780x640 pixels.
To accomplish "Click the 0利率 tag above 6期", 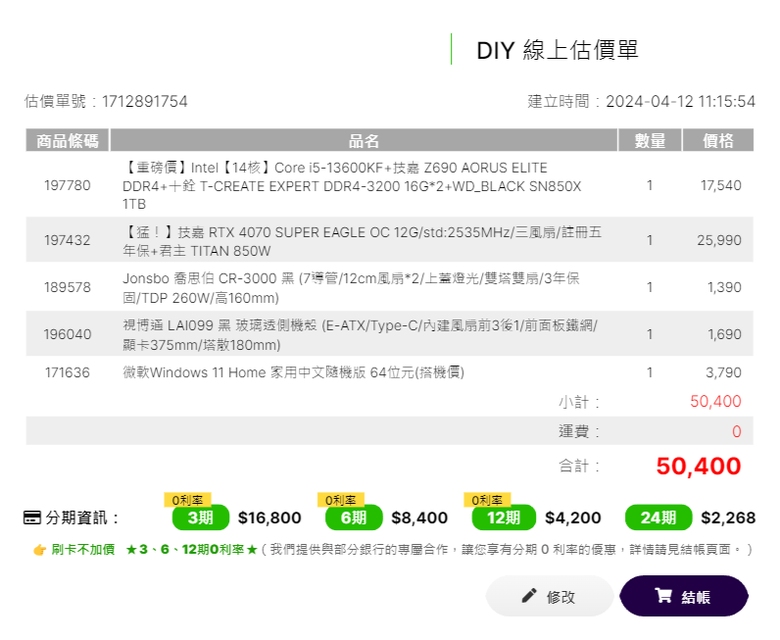I will 341,500.
